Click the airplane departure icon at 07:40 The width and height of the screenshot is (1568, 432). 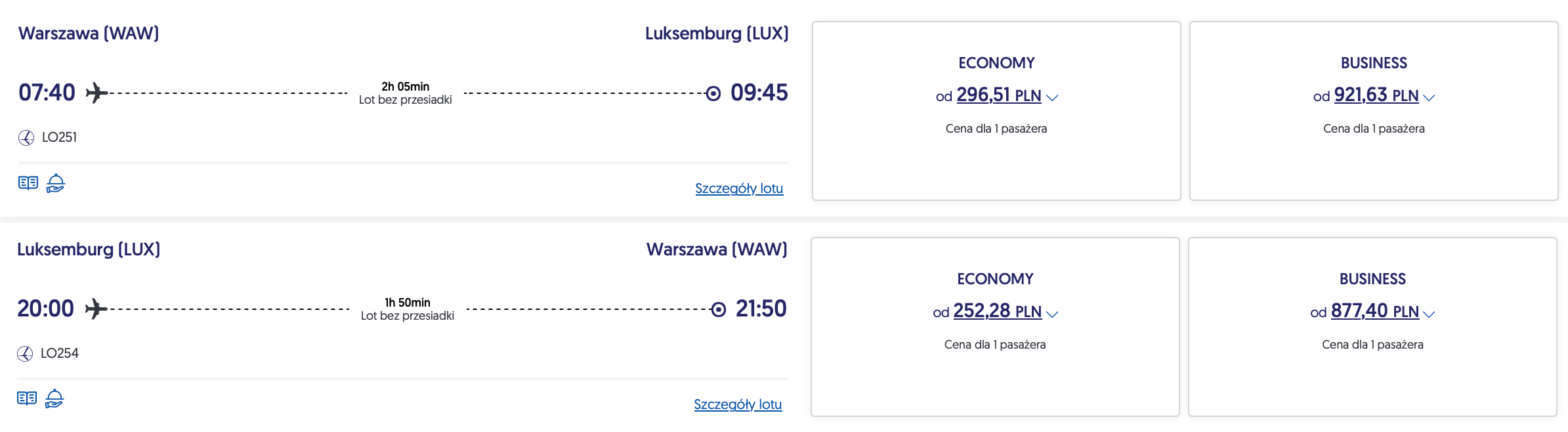pos(96,93)
